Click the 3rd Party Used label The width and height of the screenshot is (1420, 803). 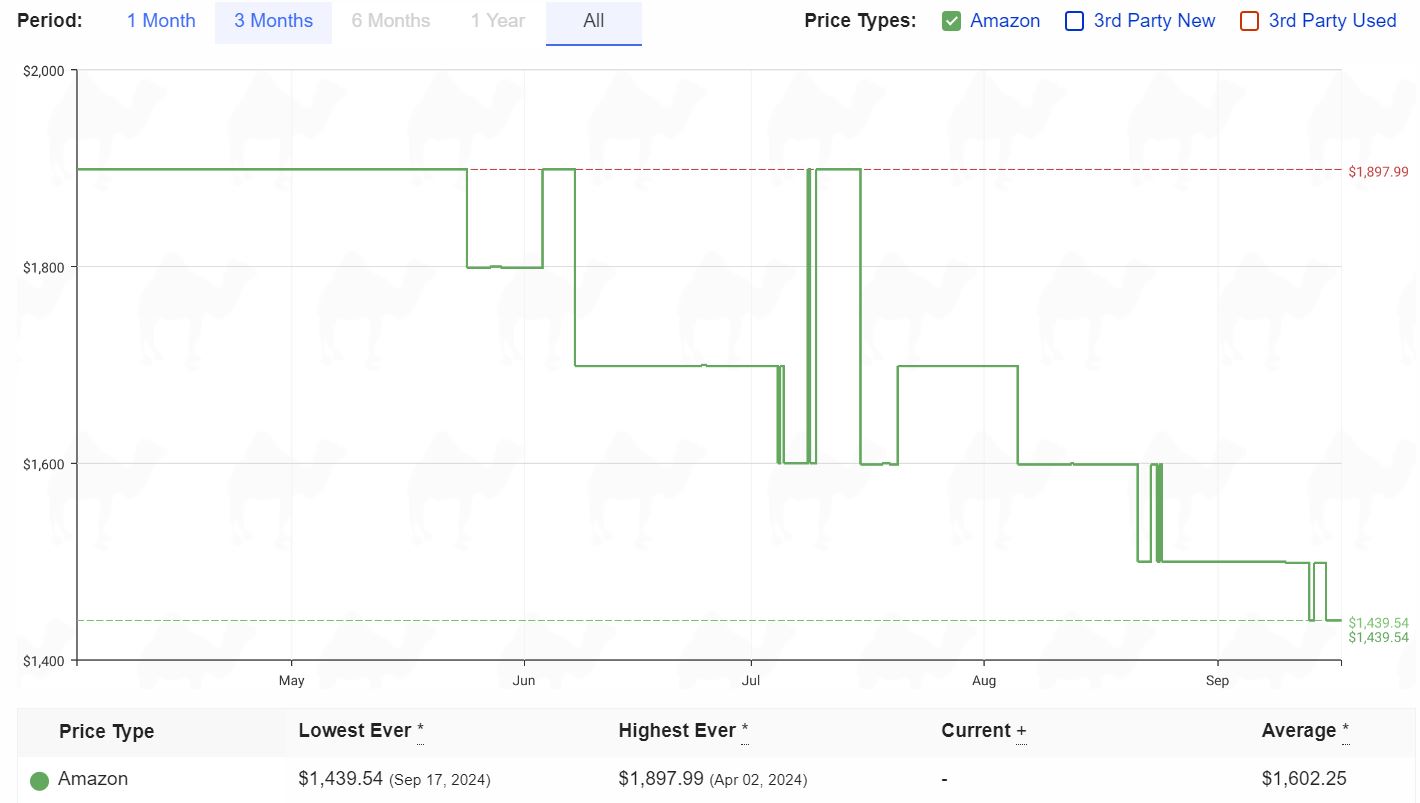coord(1332,21)
